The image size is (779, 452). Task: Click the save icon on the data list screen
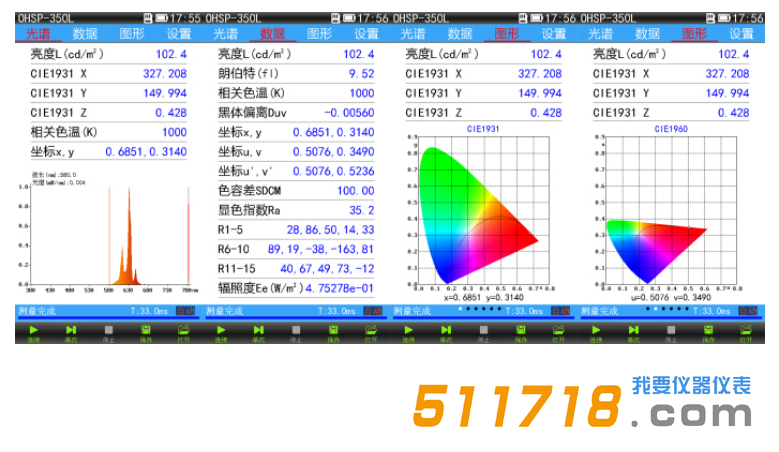click(333, 330)
